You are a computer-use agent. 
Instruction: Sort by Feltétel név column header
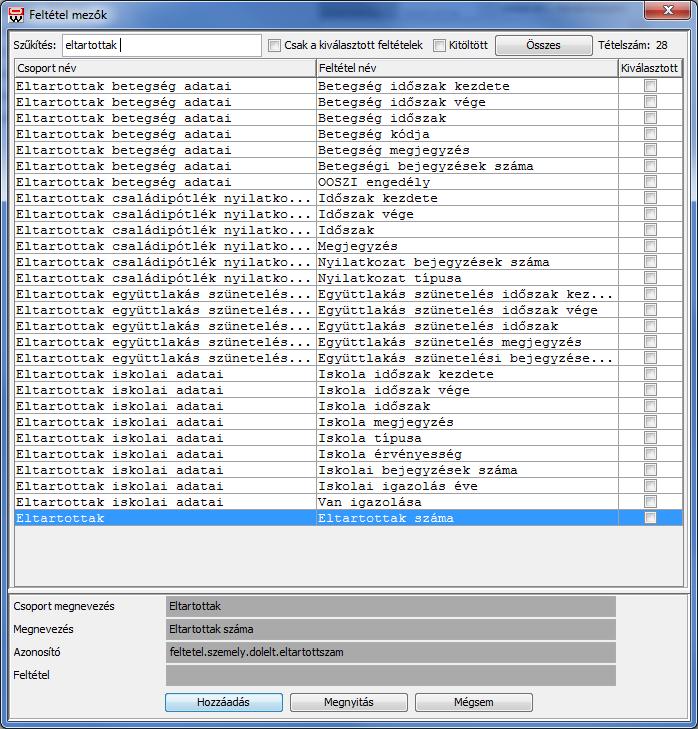[x=467, y=68]
